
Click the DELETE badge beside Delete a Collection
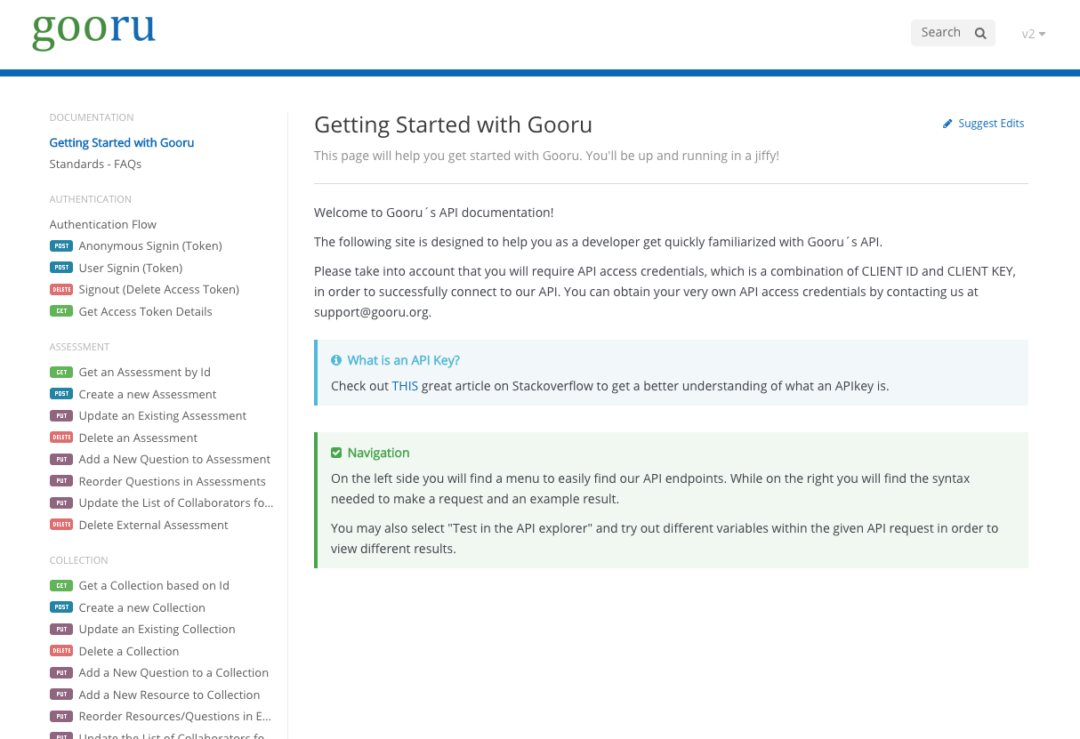tap(61, 651)
